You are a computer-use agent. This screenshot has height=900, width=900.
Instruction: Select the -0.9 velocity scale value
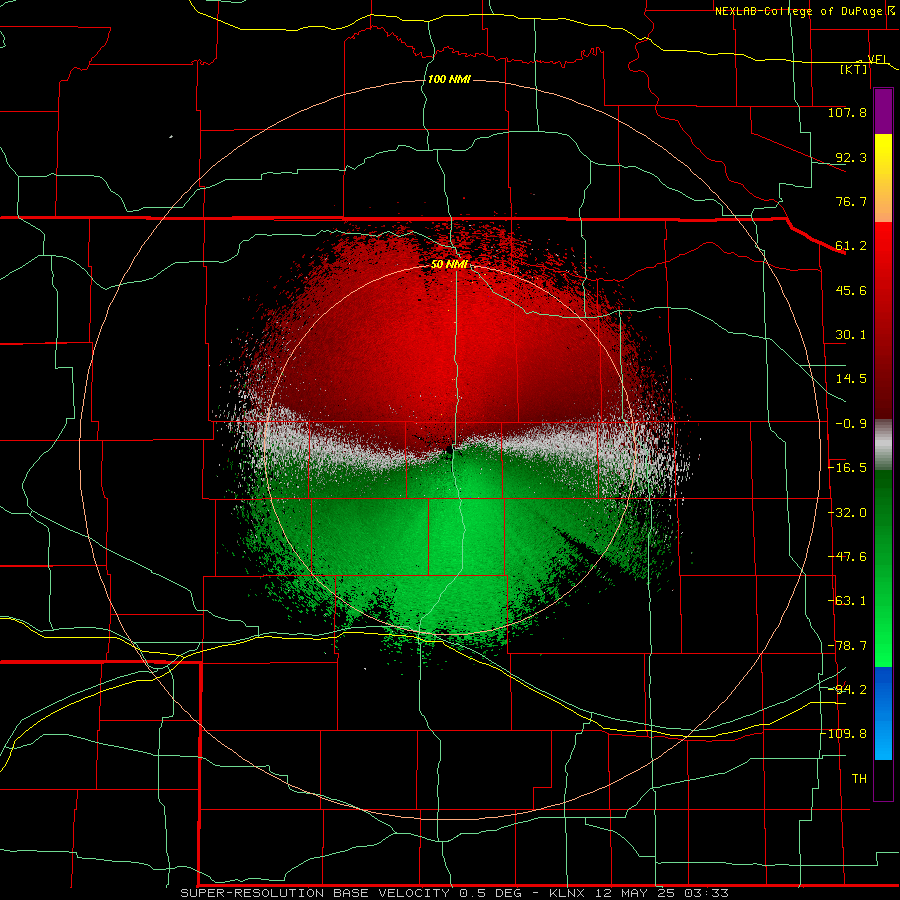(x=851, y=424)
